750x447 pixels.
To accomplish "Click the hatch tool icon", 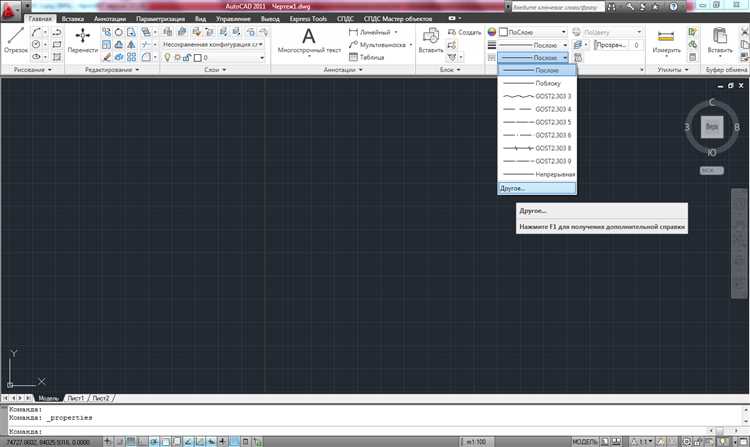I will (56, 57).
